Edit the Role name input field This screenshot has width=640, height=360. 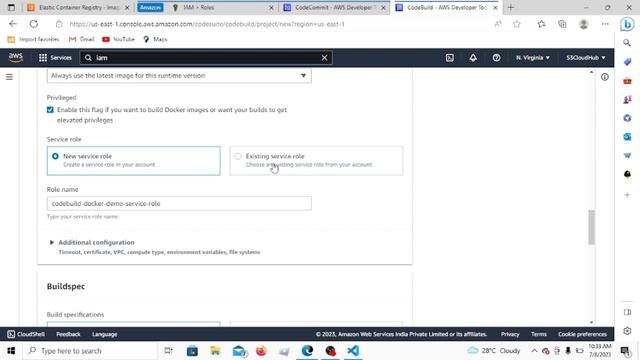pos(179,203)
